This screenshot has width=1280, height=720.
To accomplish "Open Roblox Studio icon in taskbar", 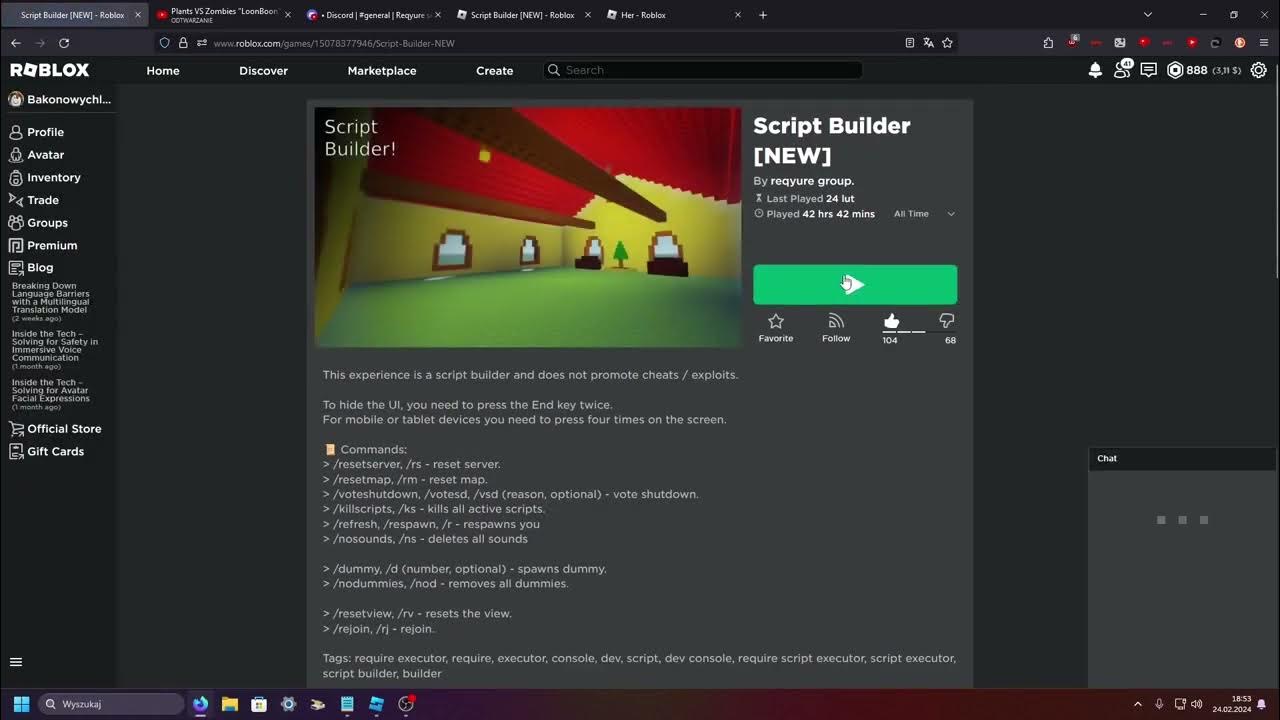I will 376,704.
